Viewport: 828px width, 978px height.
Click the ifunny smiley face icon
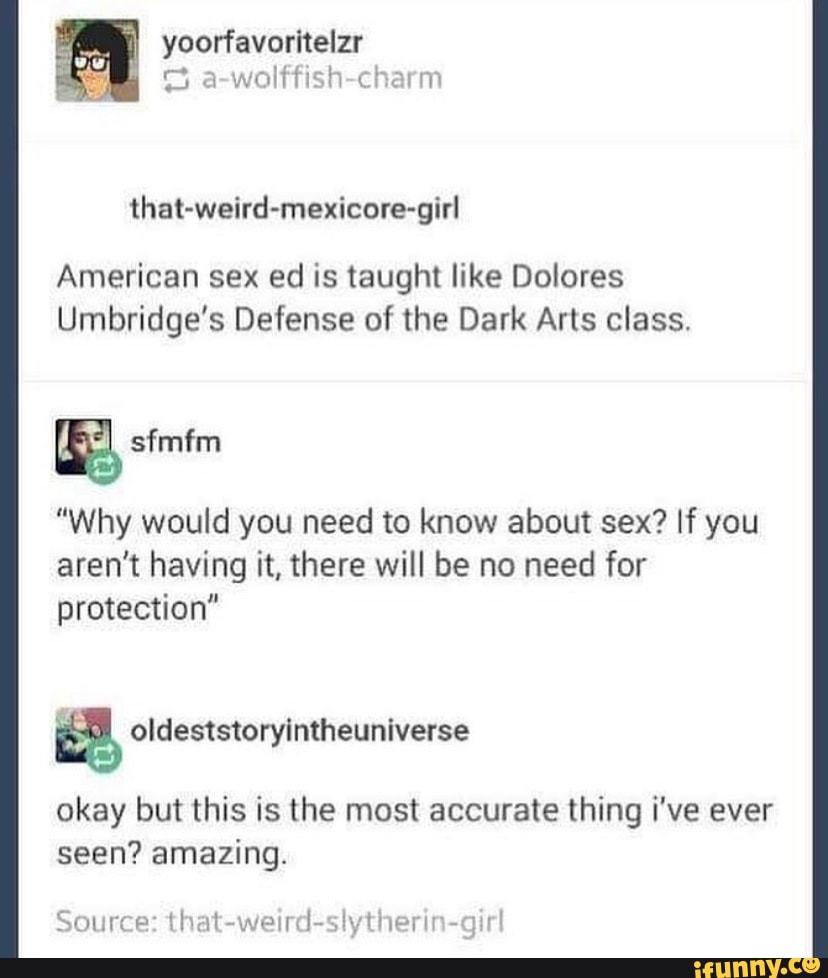(812, 967)
